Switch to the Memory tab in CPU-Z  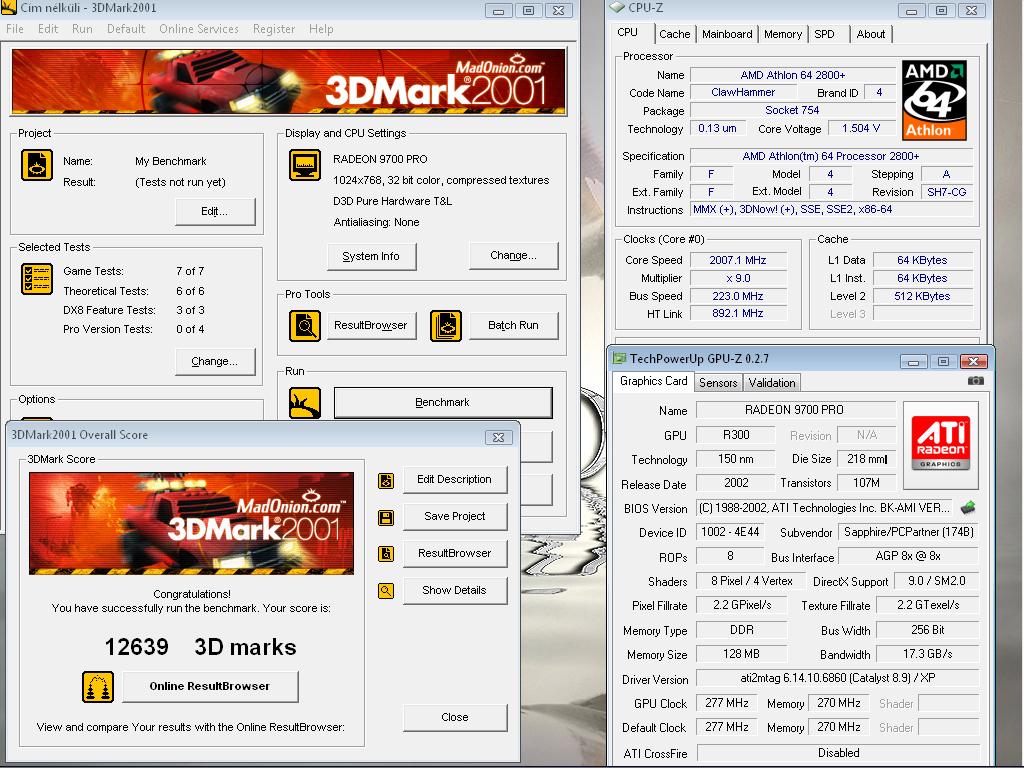point(782,34)
